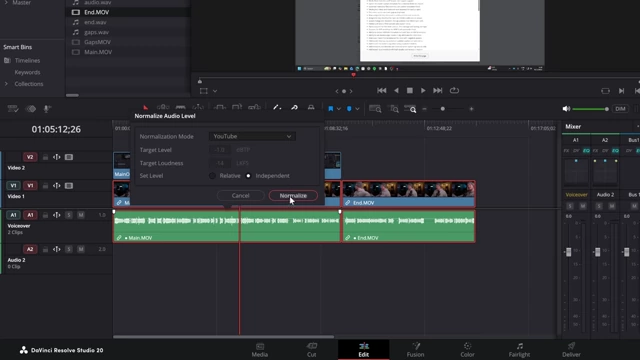The width and height of the screenshot is (640, 360).
Task: Click the blue marker icon
Action: (349, 109)
